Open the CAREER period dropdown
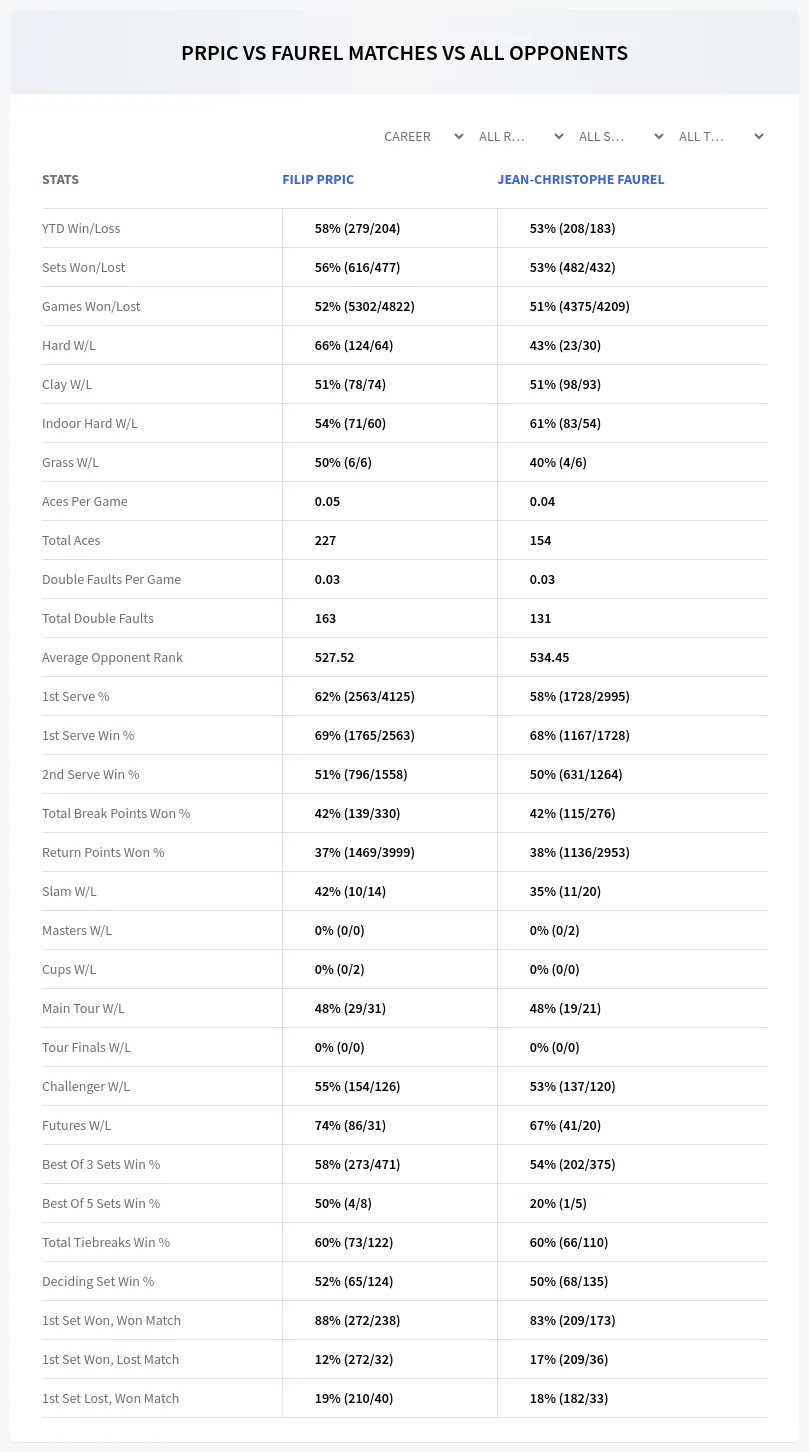 (423, 136)
